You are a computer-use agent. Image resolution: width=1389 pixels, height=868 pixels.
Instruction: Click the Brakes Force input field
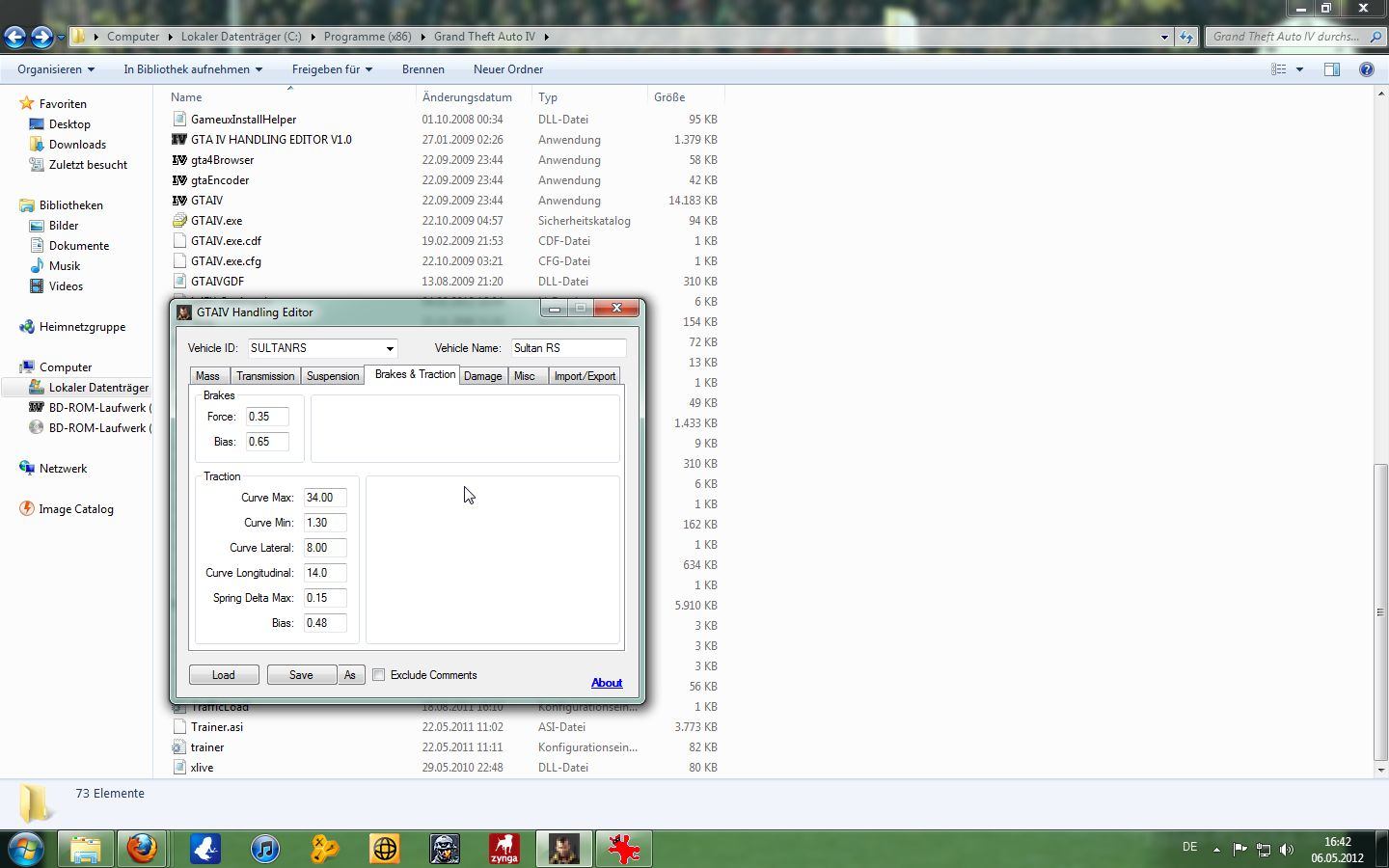click(x=267, y=417)
